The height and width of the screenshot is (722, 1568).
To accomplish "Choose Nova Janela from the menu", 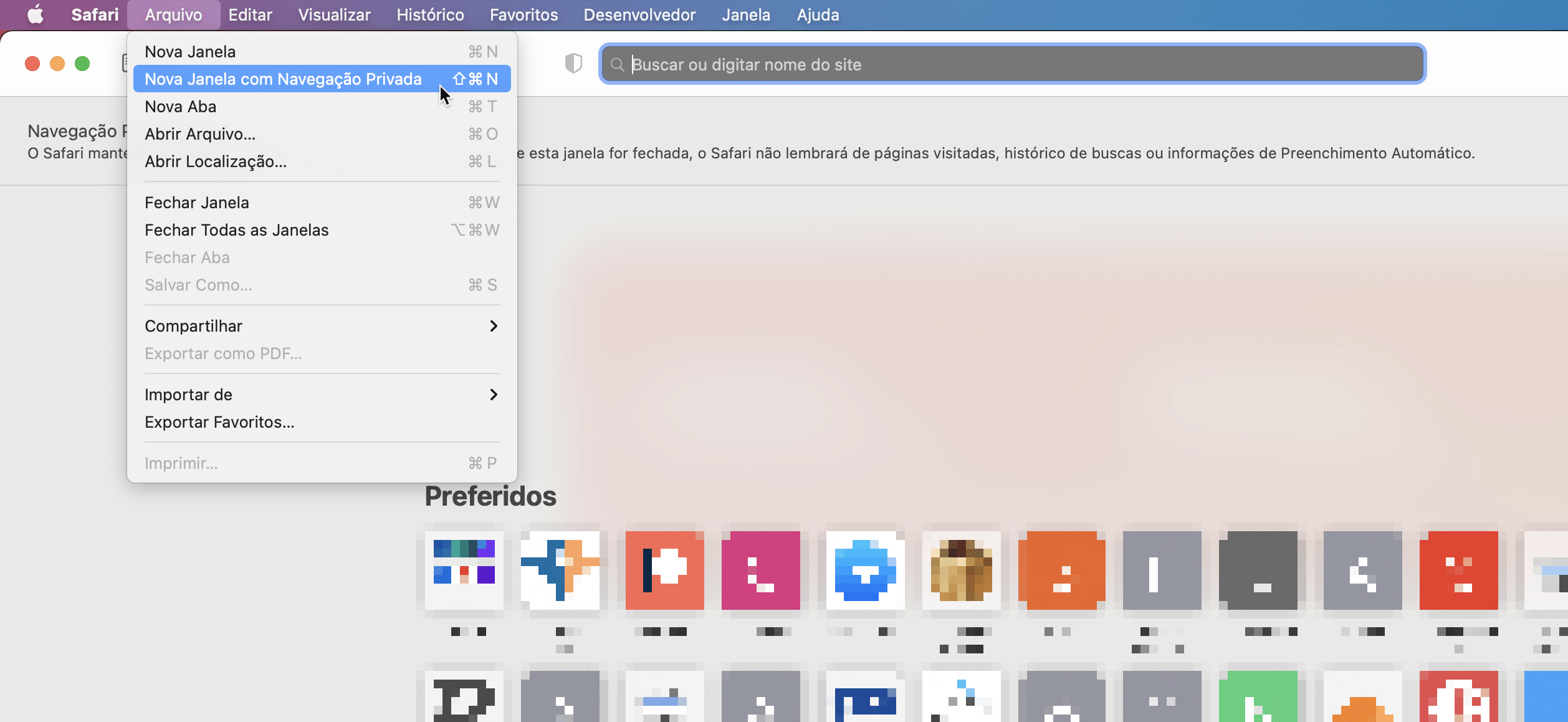I will [x=322, y=52].
